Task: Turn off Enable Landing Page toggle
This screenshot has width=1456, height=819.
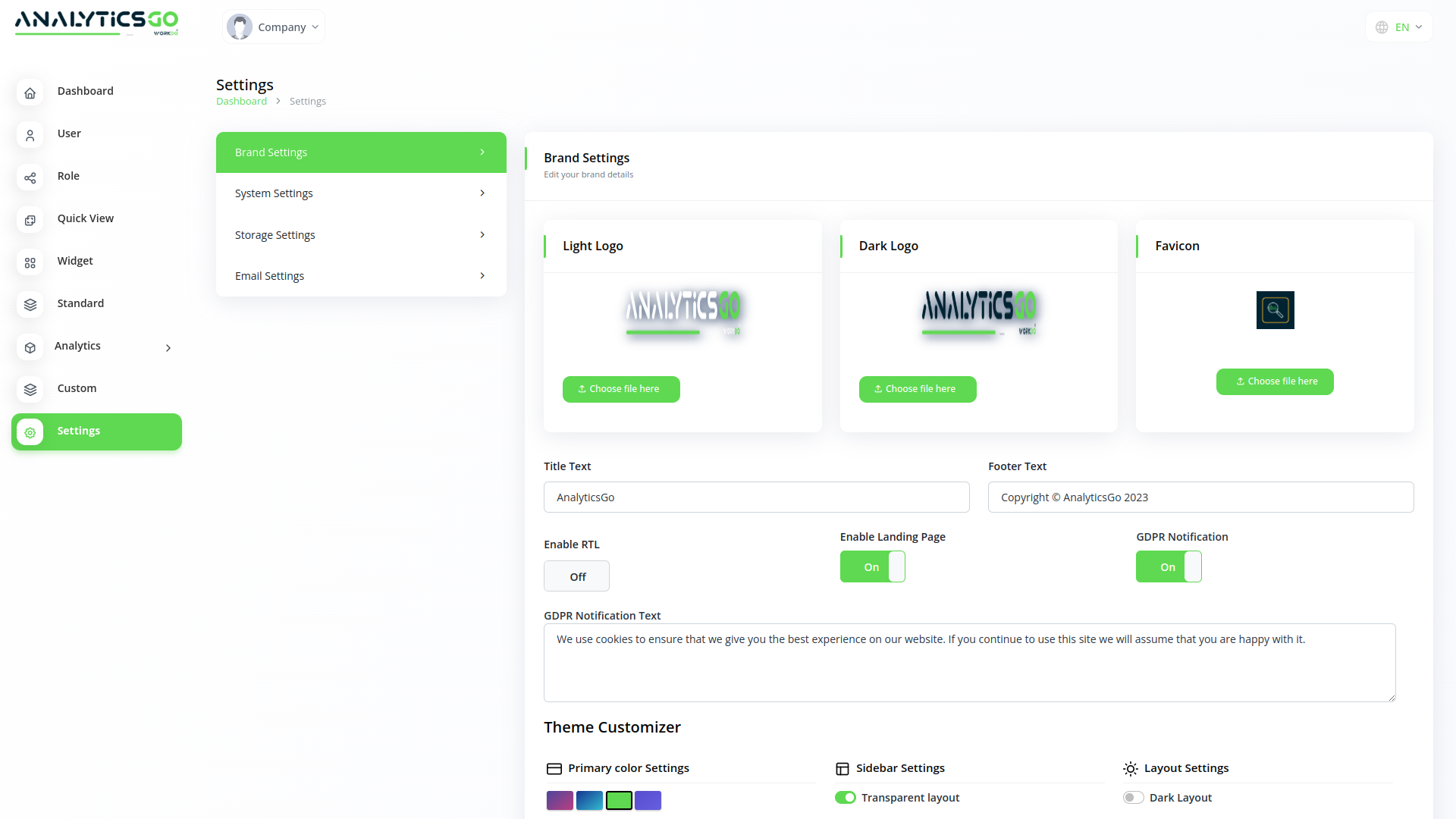Action: tap(872, 567)
